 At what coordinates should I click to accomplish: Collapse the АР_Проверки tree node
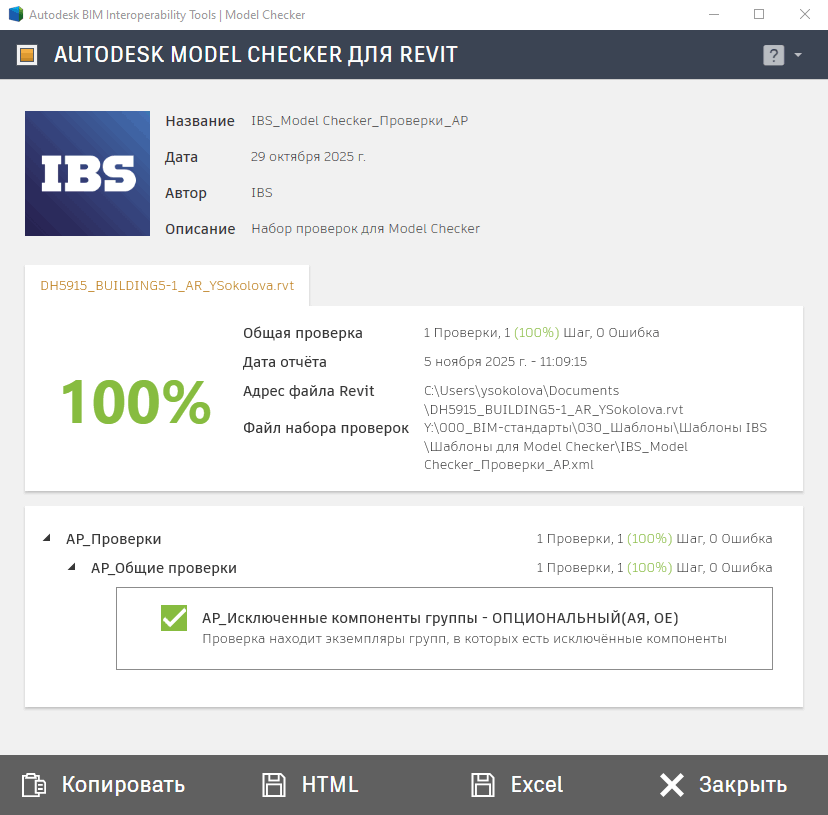tap(47, 538)
